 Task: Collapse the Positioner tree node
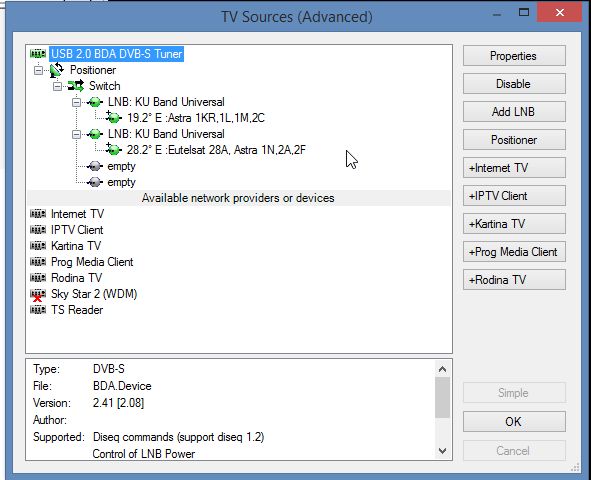(38, 70)
